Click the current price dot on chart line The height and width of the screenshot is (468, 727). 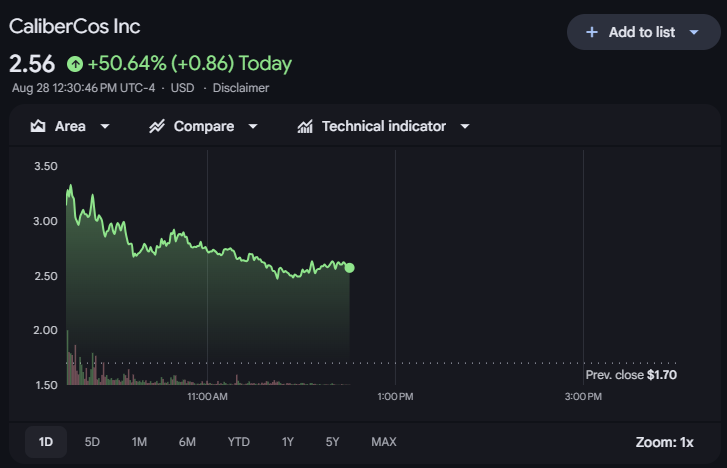point(350,268)
